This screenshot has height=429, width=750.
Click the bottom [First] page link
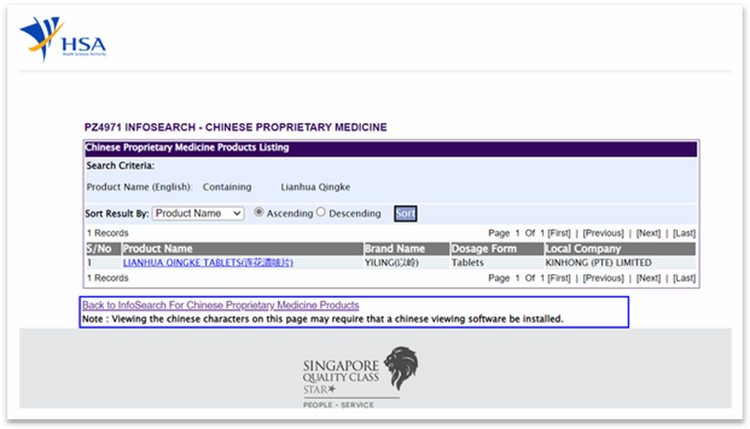point(559,278)
